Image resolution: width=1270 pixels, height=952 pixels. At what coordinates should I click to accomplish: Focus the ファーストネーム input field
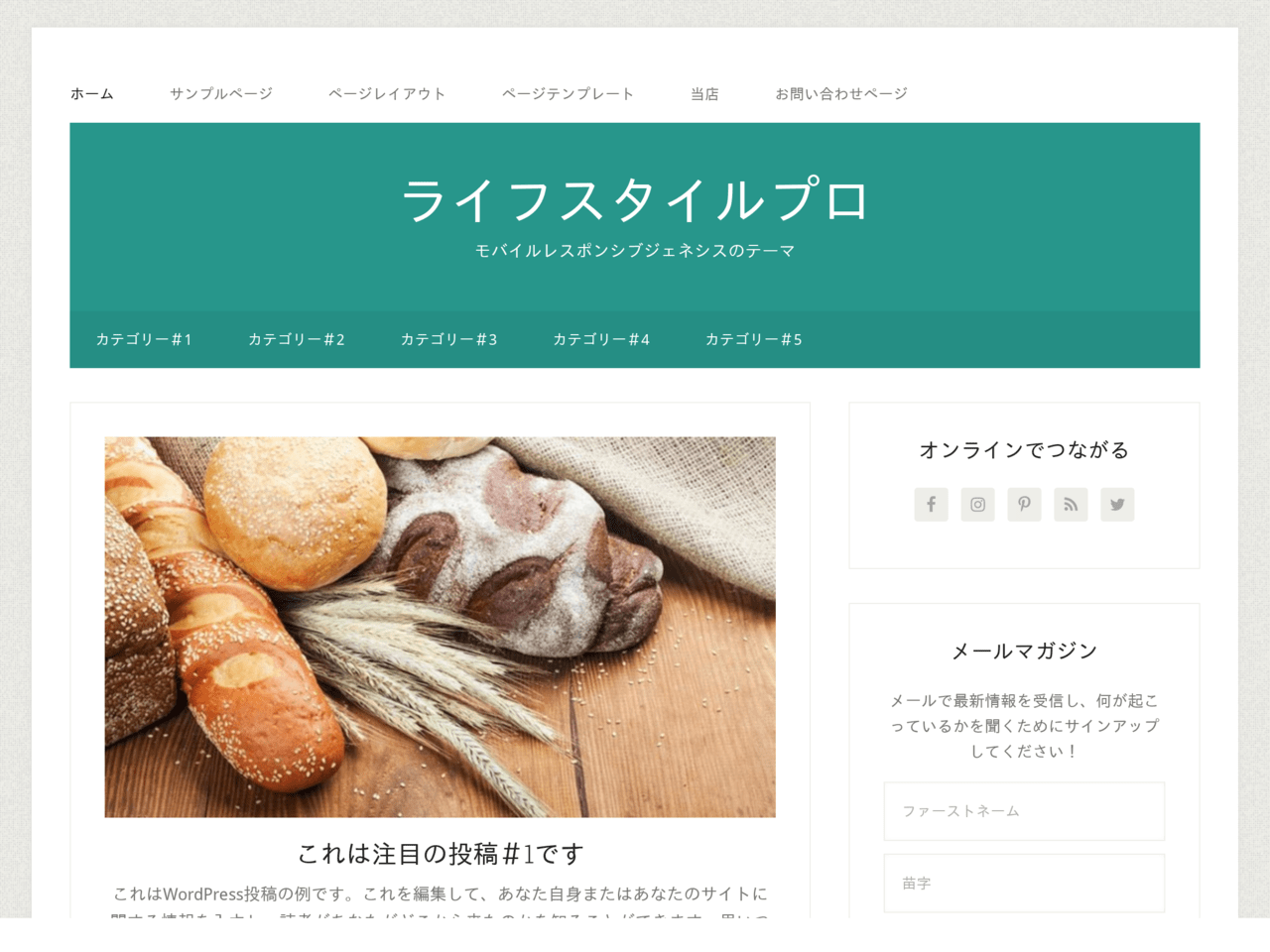pos(1024,811)
